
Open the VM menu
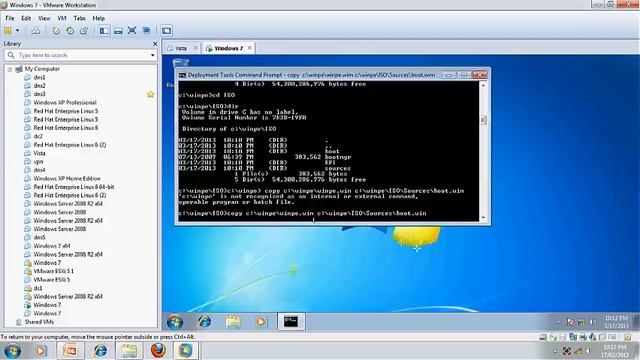click(x=62, y=18)
